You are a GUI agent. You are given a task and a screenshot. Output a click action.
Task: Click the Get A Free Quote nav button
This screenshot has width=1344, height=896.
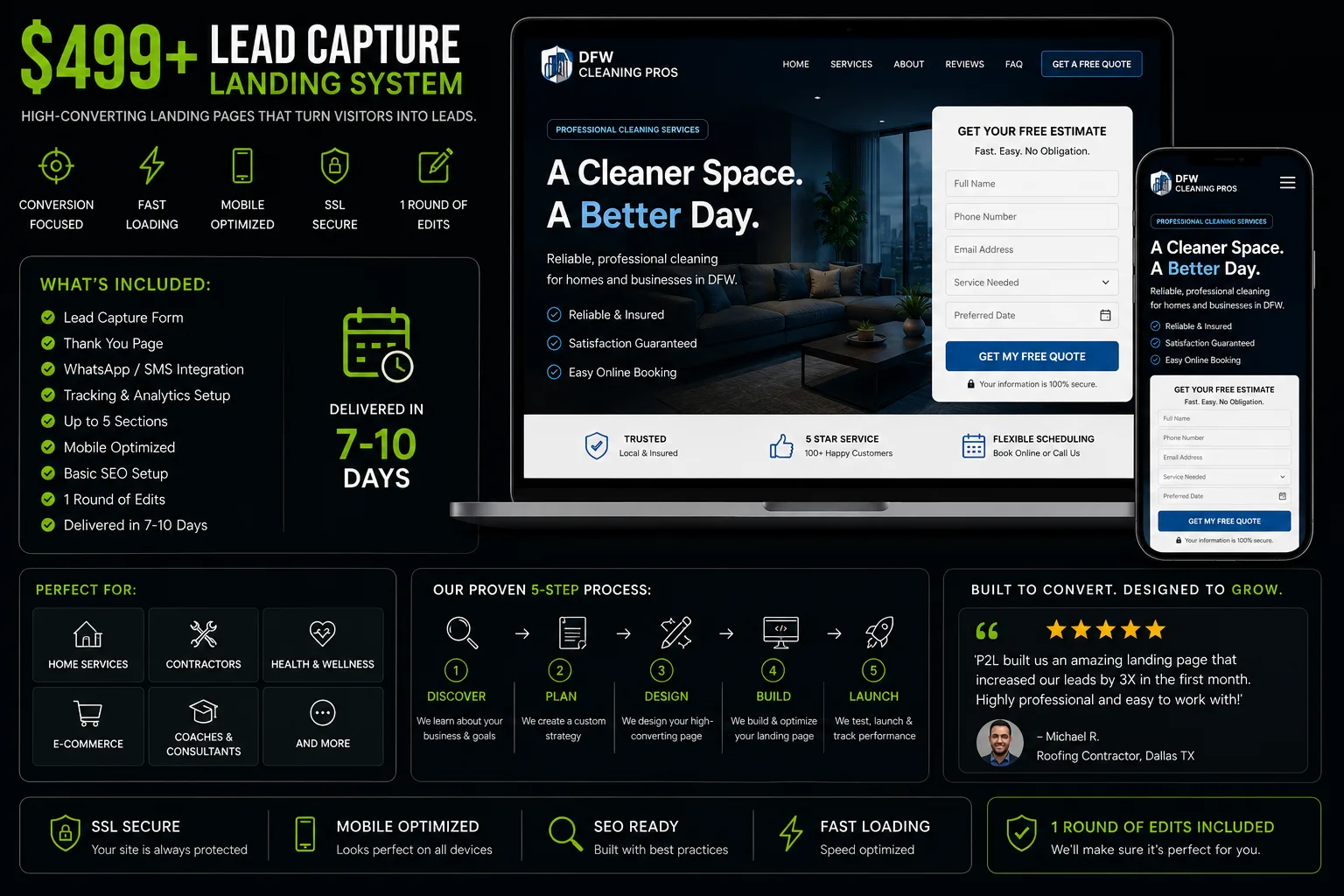pyautogui.click(x=1091, y=64)
